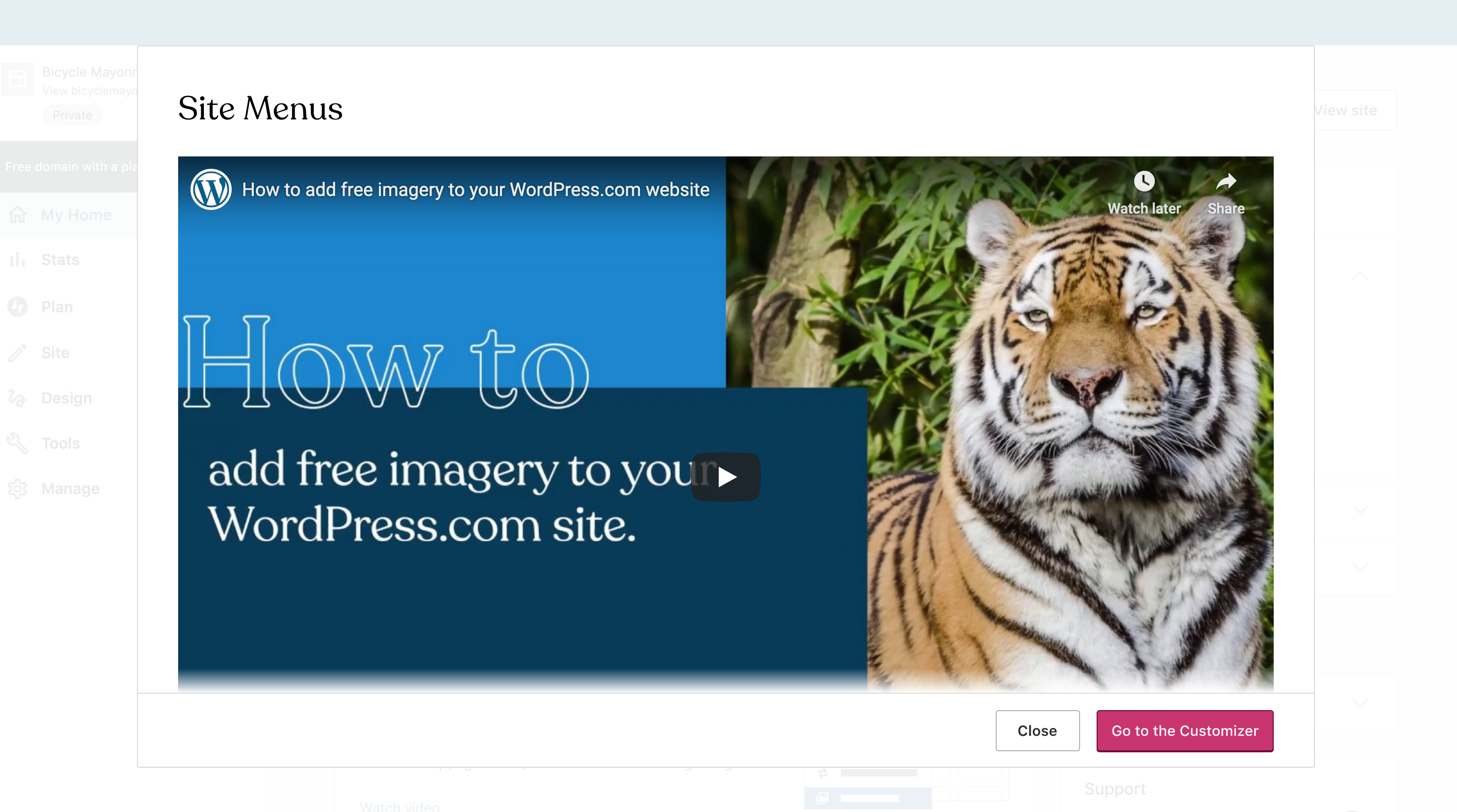Click the Site pencil icon
Image resolution: width=1457 pixels, height=812 pixels.
click(x=18, y=352)
